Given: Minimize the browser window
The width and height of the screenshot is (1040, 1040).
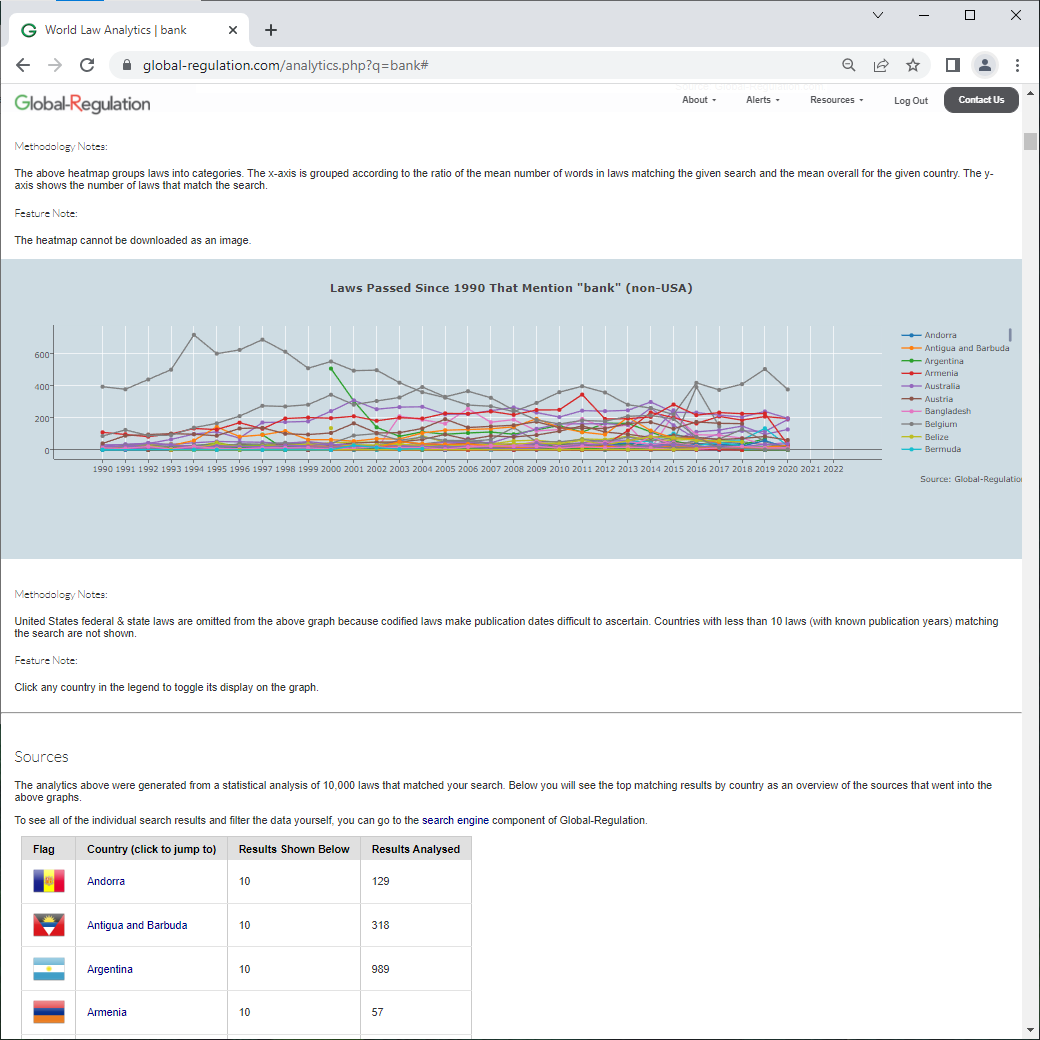Looking at the screenshot, I should [924, 15].
